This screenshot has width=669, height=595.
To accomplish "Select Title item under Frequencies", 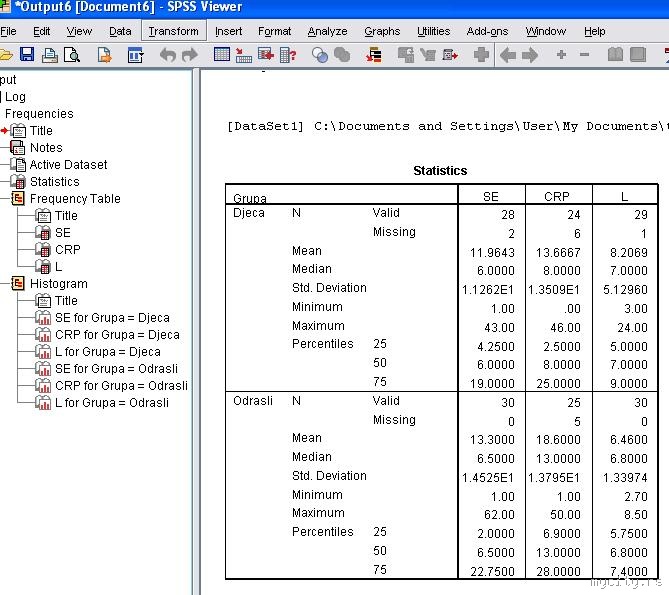I will [x=41, y=131].
